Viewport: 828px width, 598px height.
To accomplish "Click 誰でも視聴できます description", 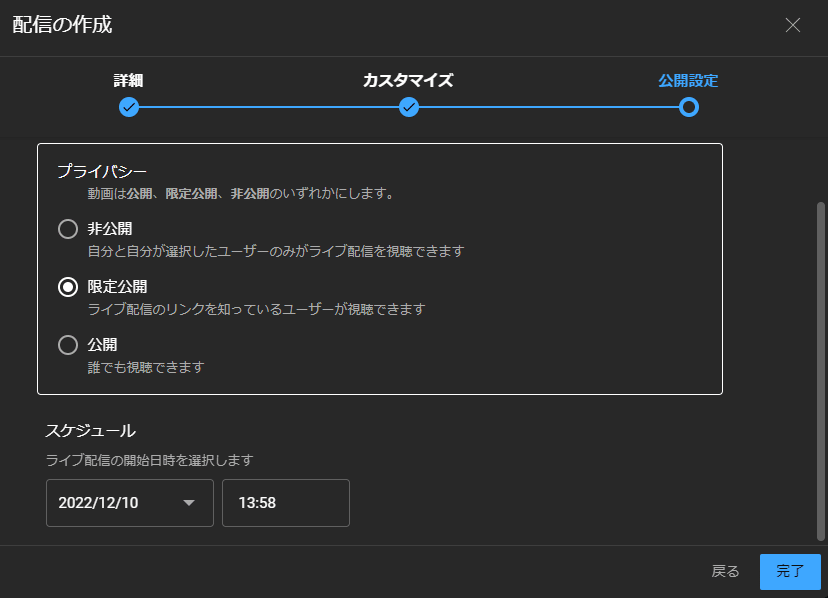I will point(146,367).
